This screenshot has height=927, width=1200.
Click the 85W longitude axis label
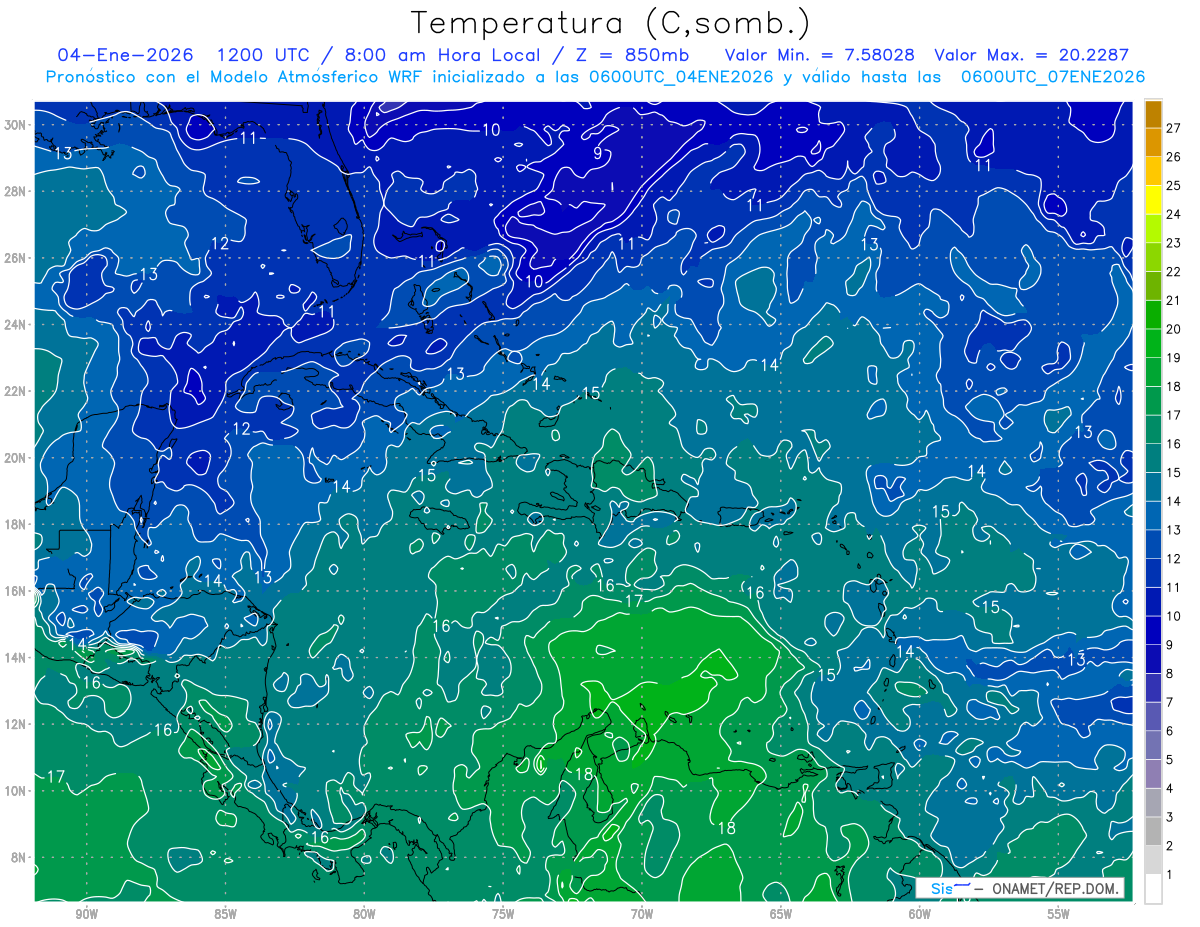[225, 914]
